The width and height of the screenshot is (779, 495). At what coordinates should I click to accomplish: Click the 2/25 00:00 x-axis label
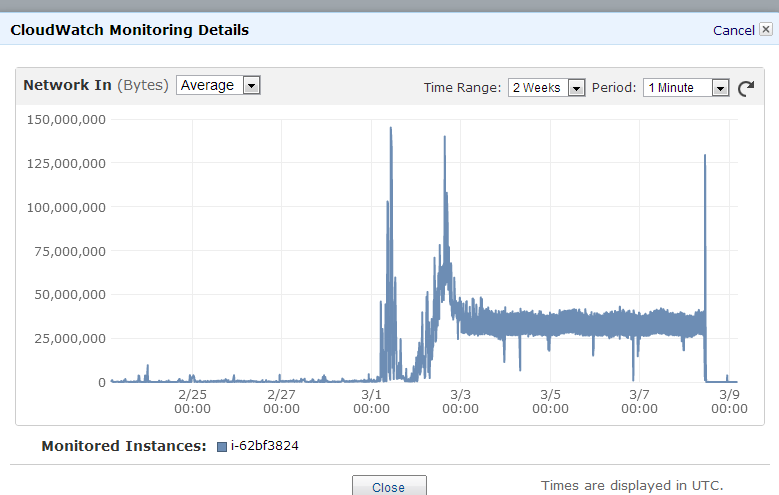coord(192,401)
